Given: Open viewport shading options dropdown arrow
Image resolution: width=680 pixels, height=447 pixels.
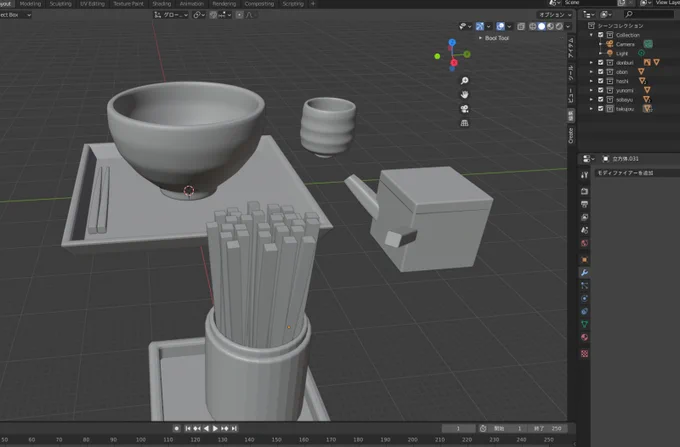Looking at the screenshot, I should 568,26.
